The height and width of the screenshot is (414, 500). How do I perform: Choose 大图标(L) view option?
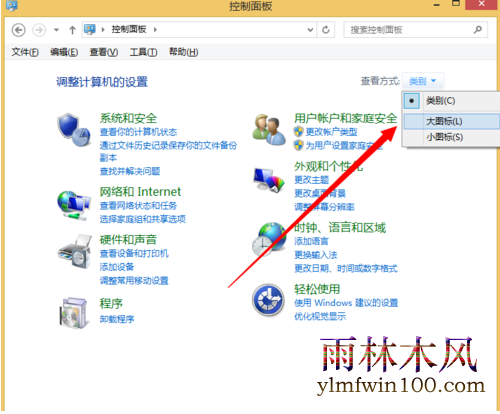[x=452, y=121]
